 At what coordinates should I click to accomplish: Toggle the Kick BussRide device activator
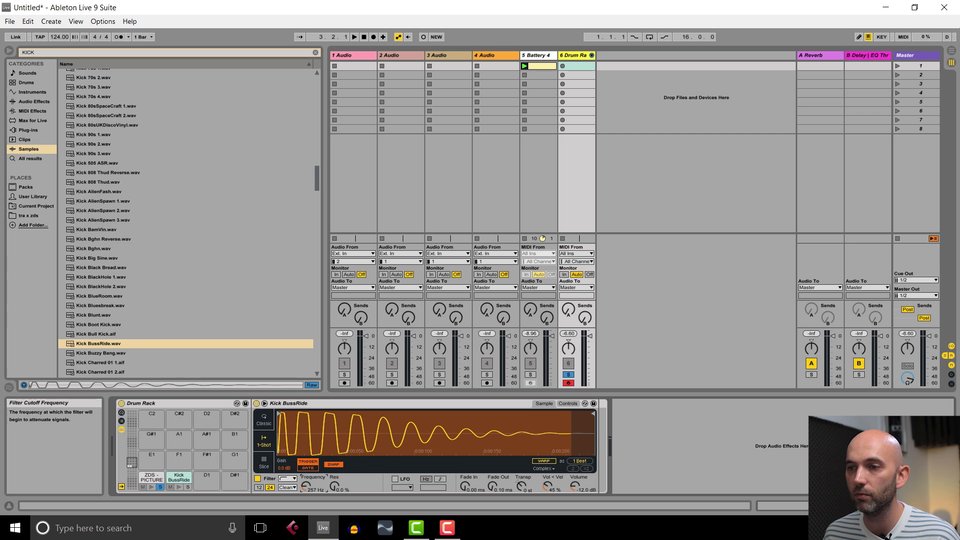point(257,403)
